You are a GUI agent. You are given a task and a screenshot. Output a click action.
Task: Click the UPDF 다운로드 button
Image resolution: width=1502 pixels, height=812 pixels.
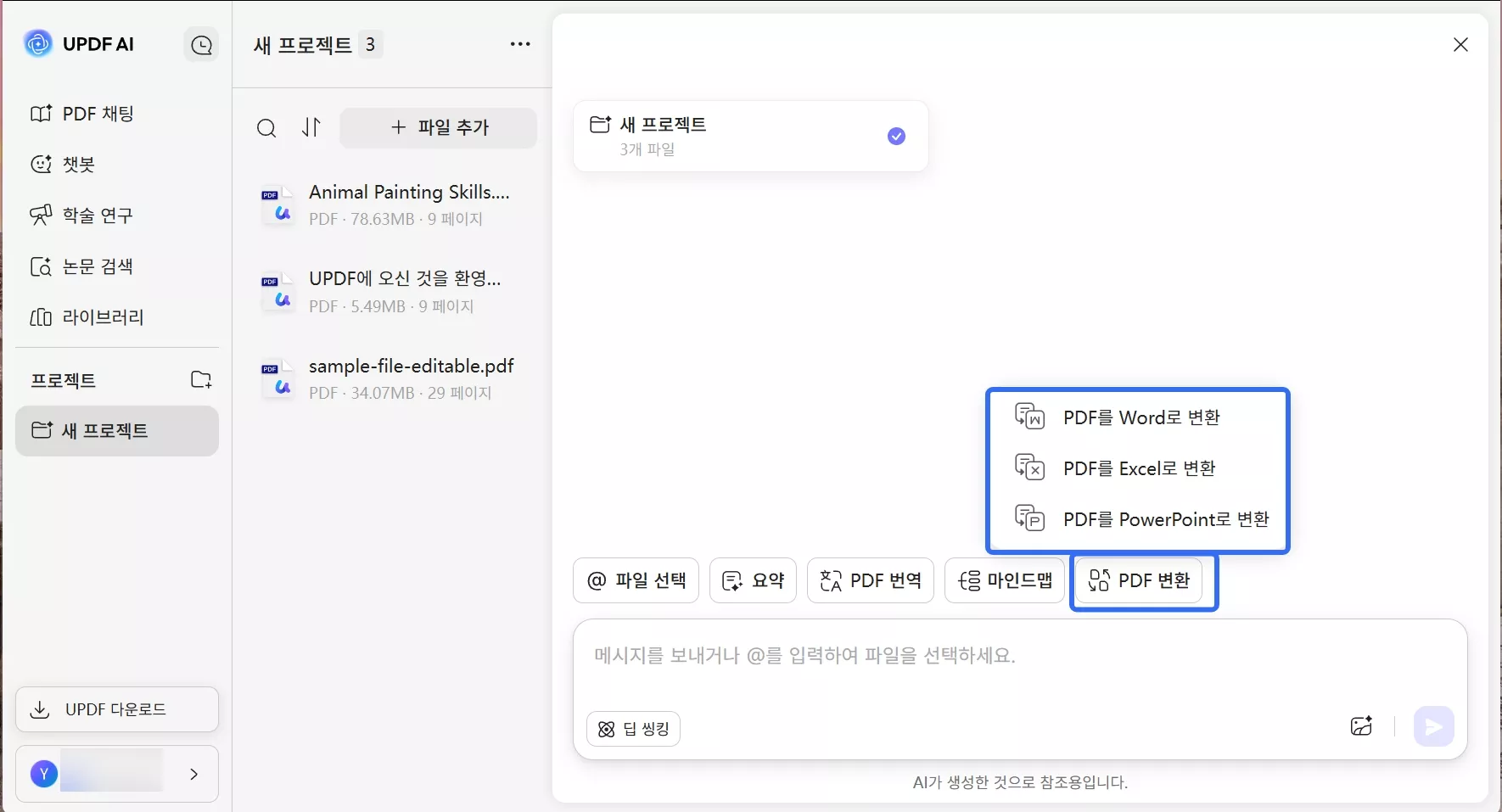116,710
